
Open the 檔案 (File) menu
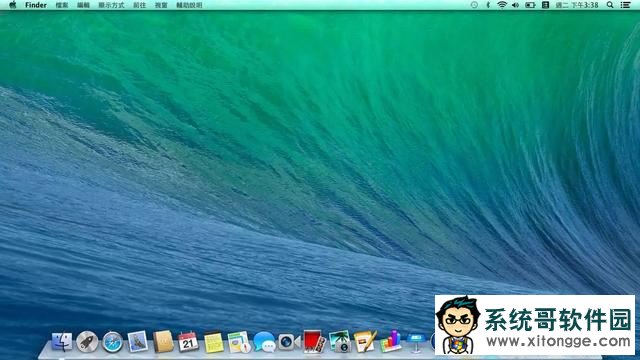[62, 5]
